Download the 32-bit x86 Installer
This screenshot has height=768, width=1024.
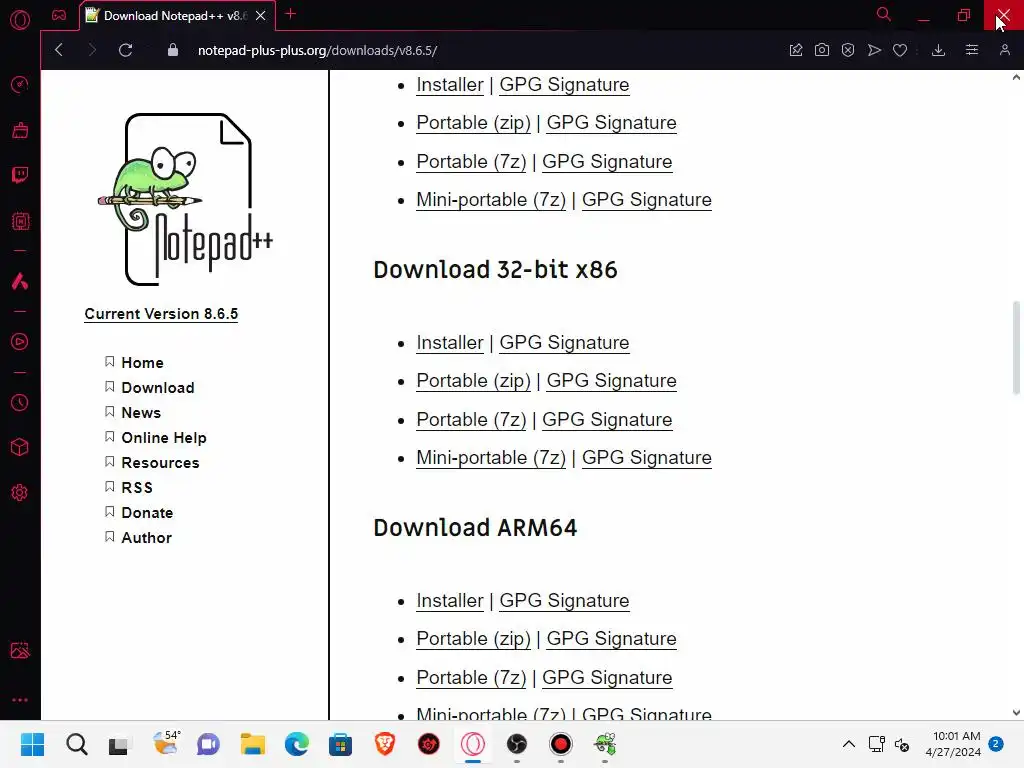(x=450, y=343)
